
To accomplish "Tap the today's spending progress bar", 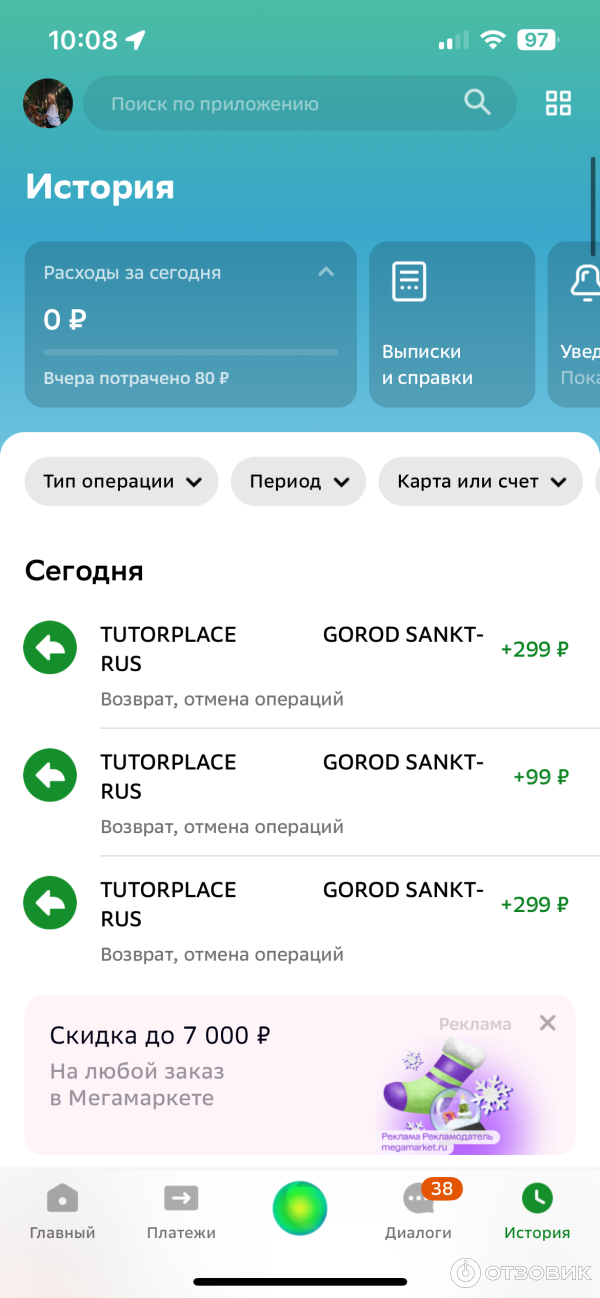I will pyautogui.click(x=190, y=352).
